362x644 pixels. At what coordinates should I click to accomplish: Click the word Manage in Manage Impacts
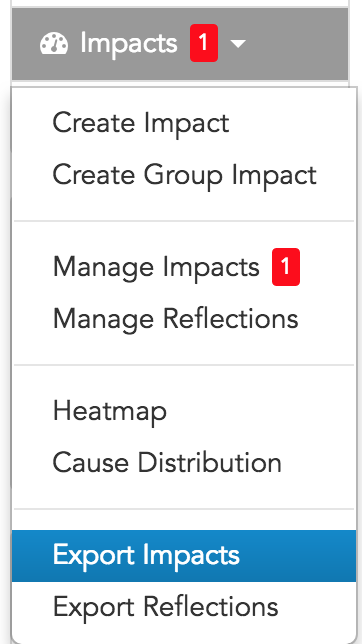105,269
